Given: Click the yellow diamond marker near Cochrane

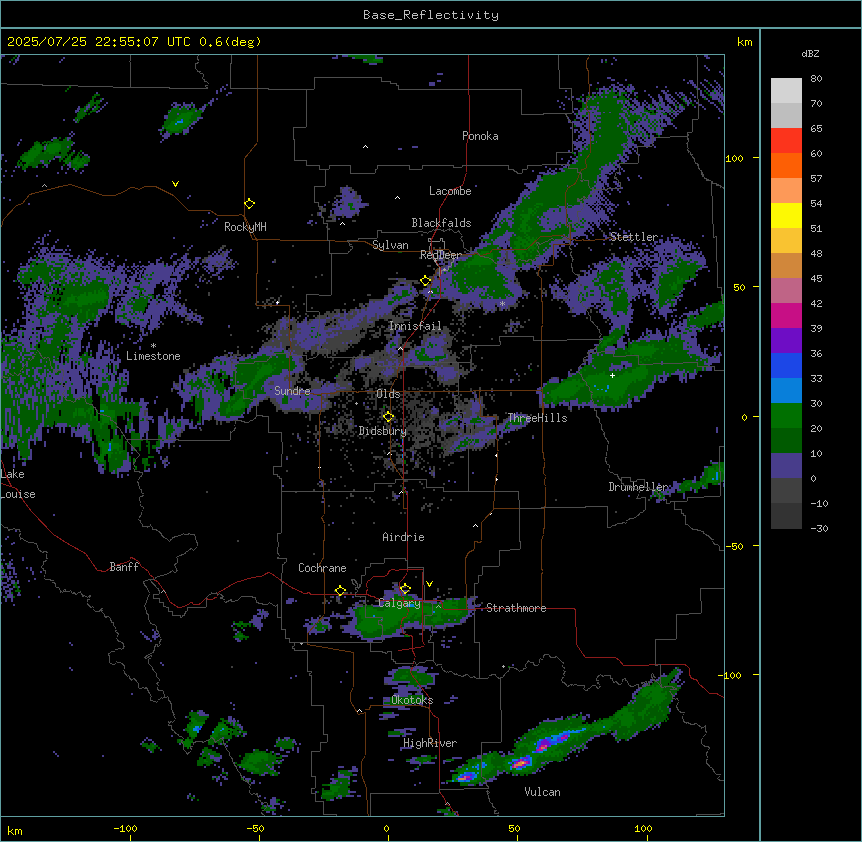Looking at the screenshot, I should (340, 591).
